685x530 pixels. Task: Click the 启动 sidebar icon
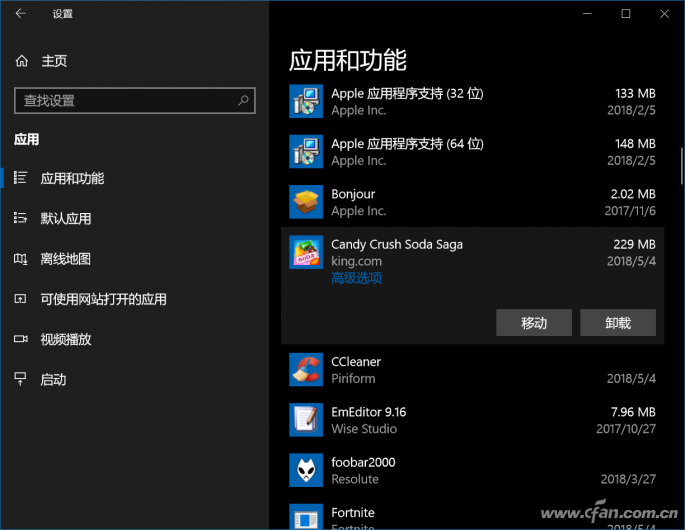coord(21,379)
